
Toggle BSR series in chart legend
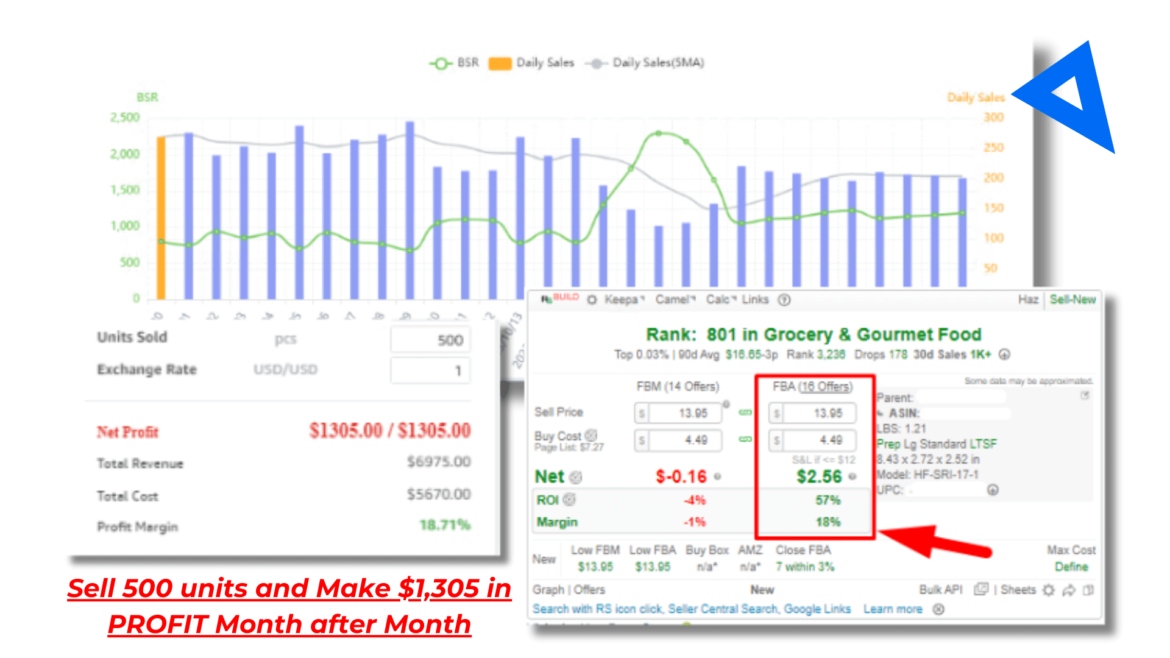point(455,63)
